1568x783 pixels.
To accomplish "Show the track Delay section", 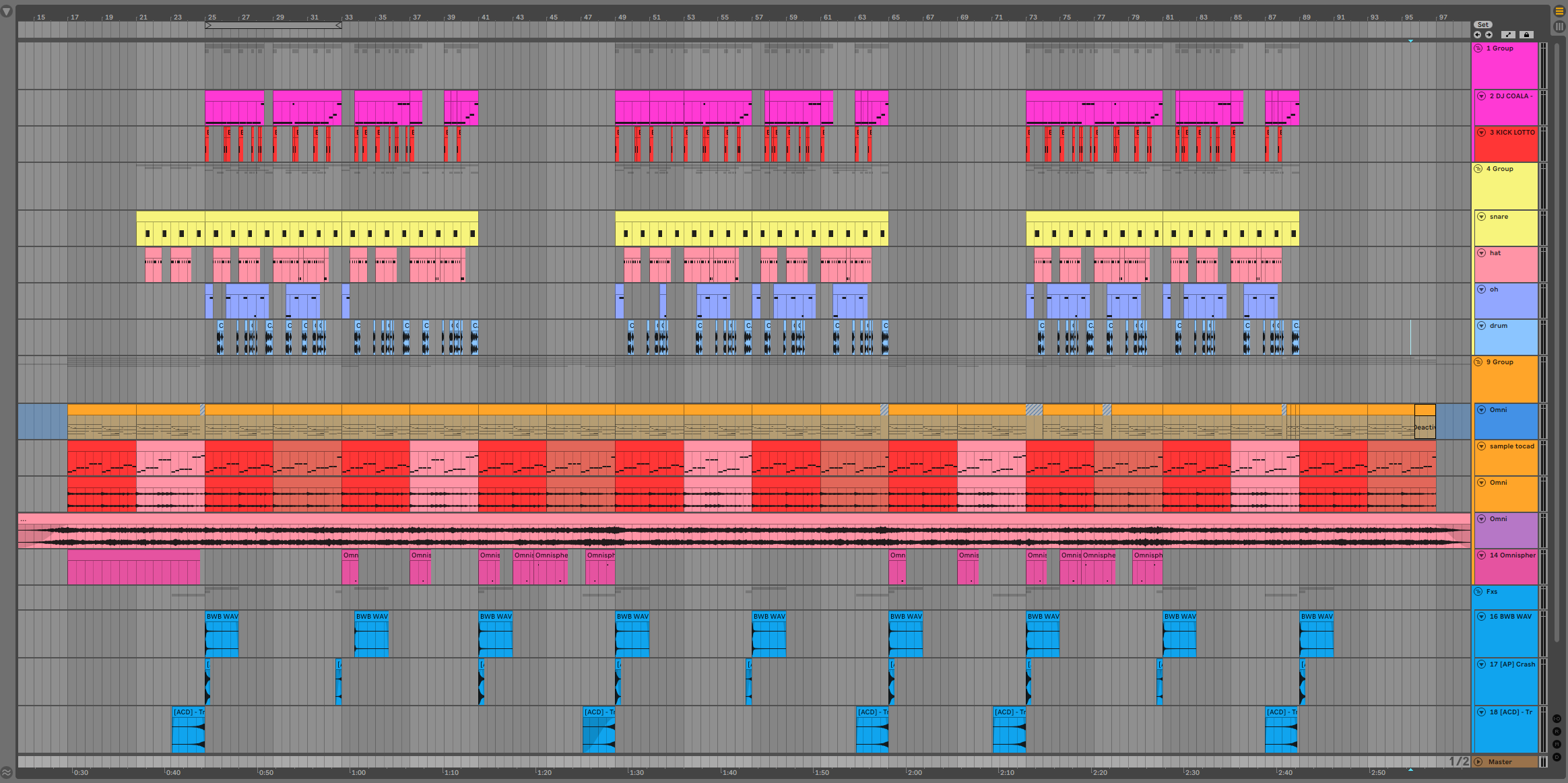I will (x=1557, y=757).
